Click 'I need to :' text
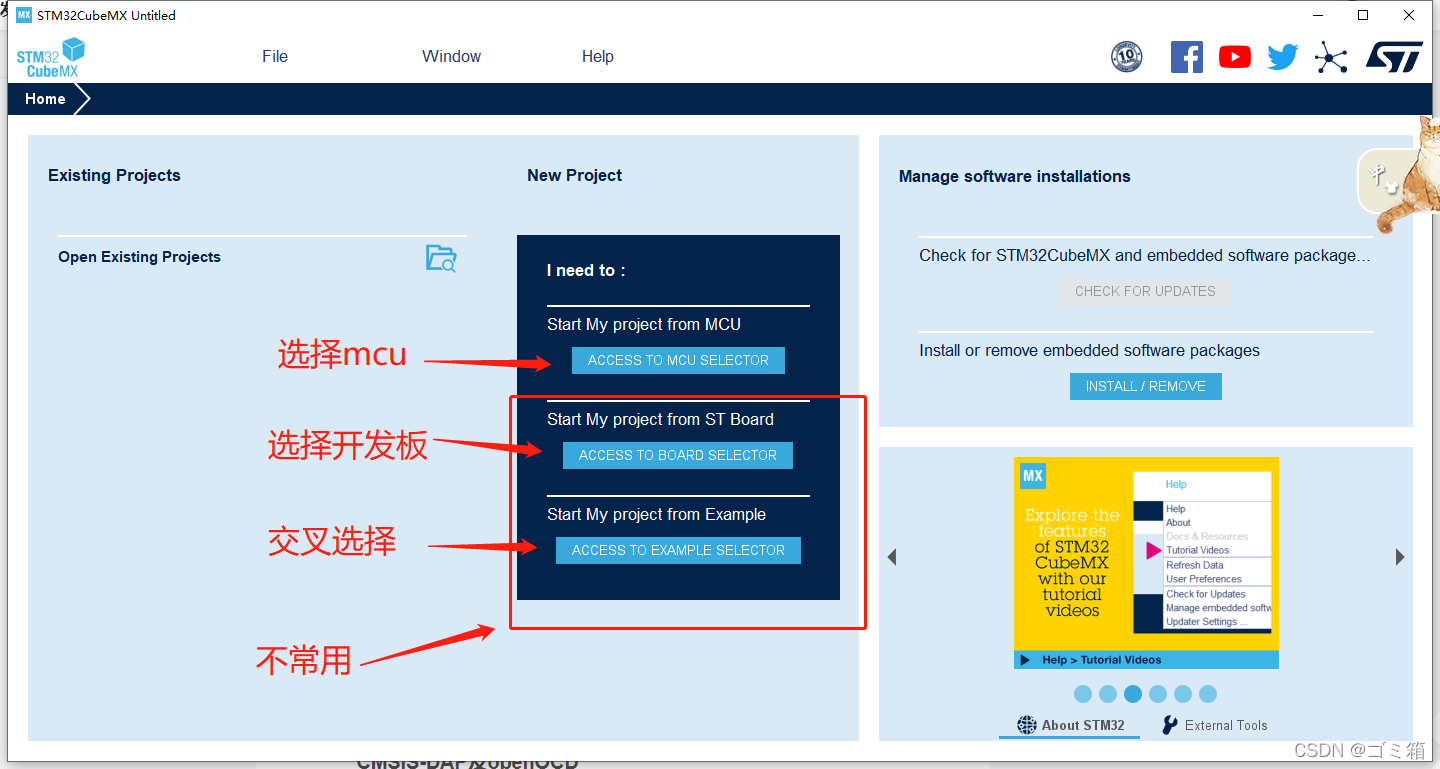The image size is (1440, 769). pos(586,270)
